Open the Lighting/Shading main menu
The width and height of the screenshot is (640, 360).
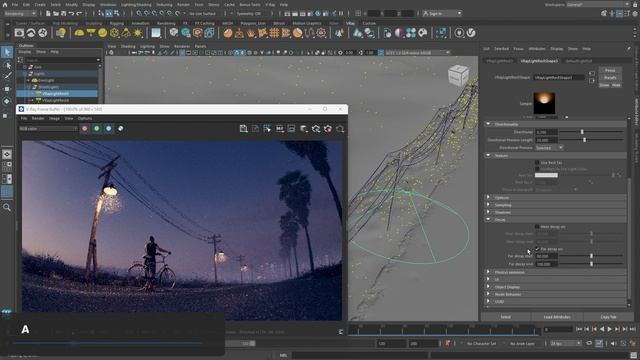[136, 4]
